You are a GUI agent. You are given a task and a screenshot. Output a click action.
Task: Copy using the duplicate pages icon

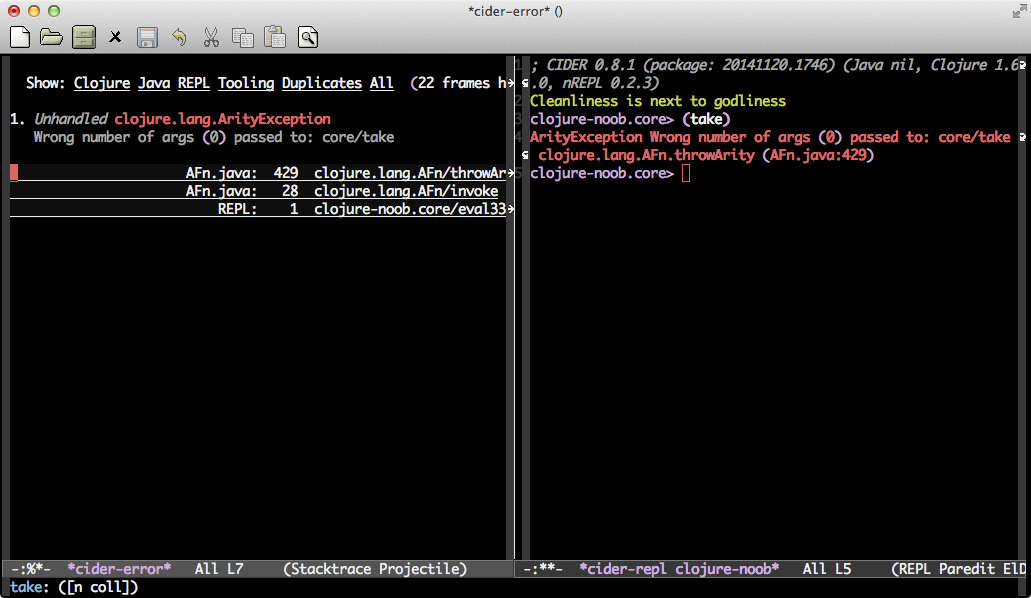(x=243, y=38)
